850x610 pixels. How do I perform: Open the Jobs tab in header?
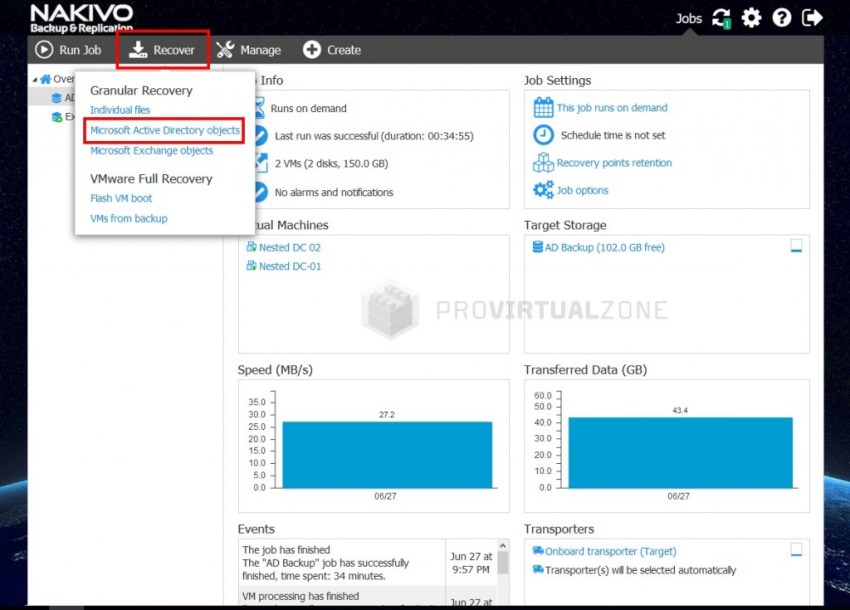pos(688,18)
